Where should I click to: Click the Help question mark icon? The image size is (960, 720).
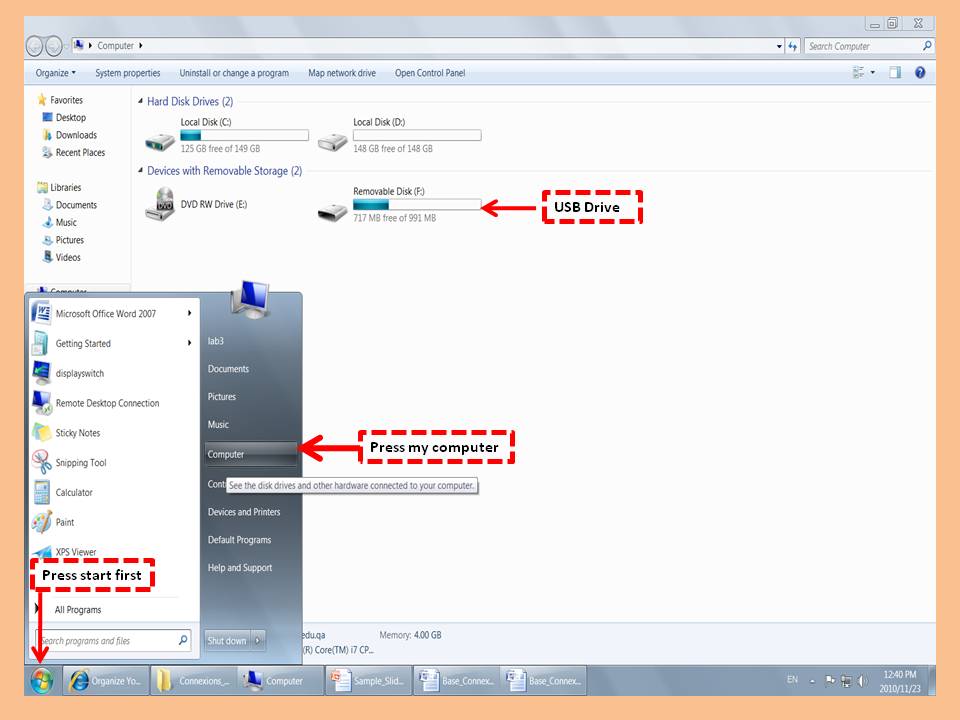coord(919,73)
